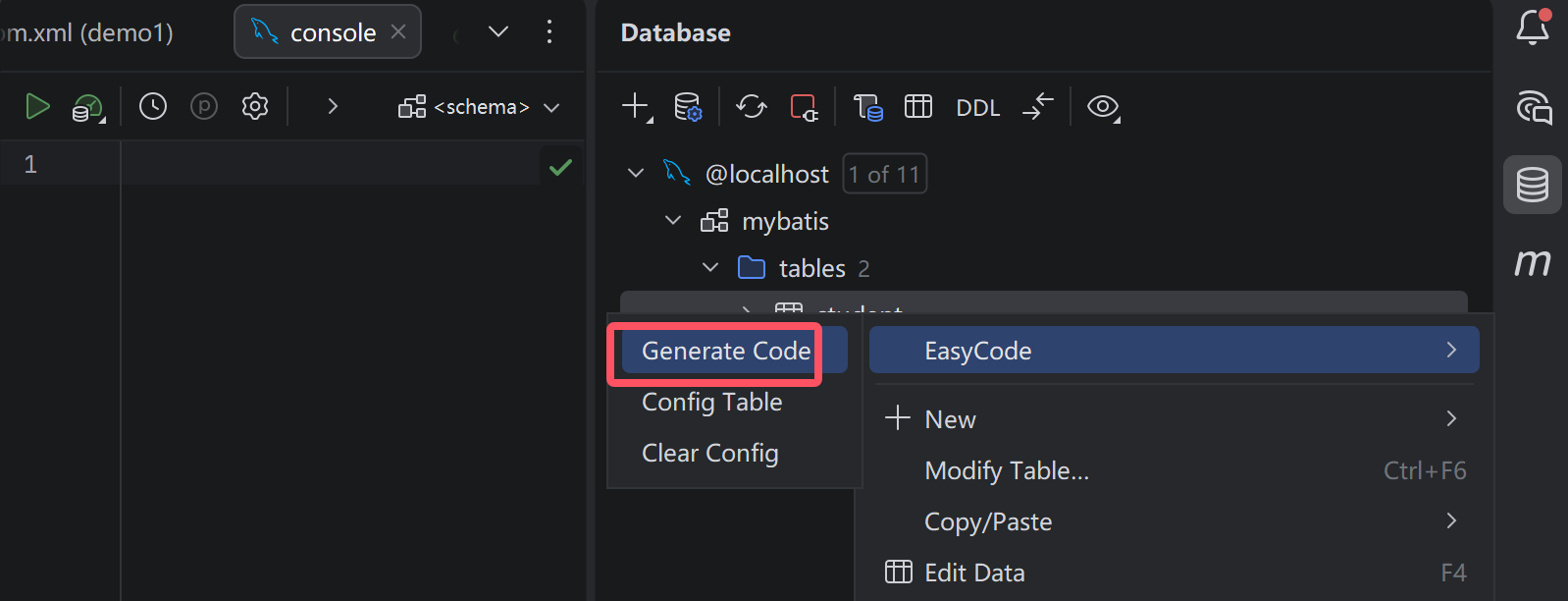The image size is (1568, 601).
Task: Select Generate Code in EasyCode submenu
Action: pos(725,351)
